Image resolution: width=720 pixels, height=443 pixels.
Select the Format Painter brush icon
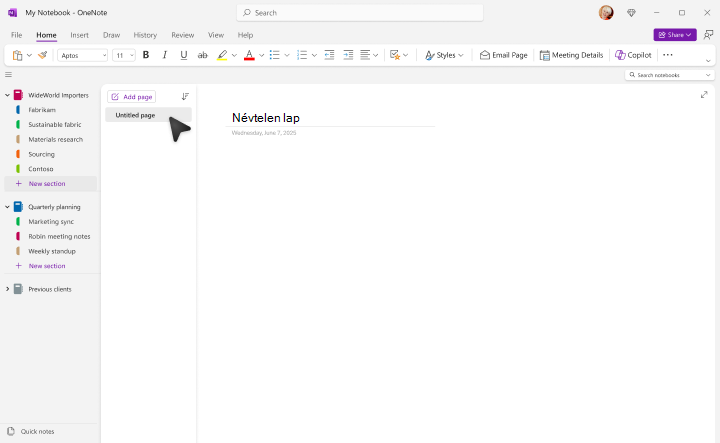pos(43,55)
